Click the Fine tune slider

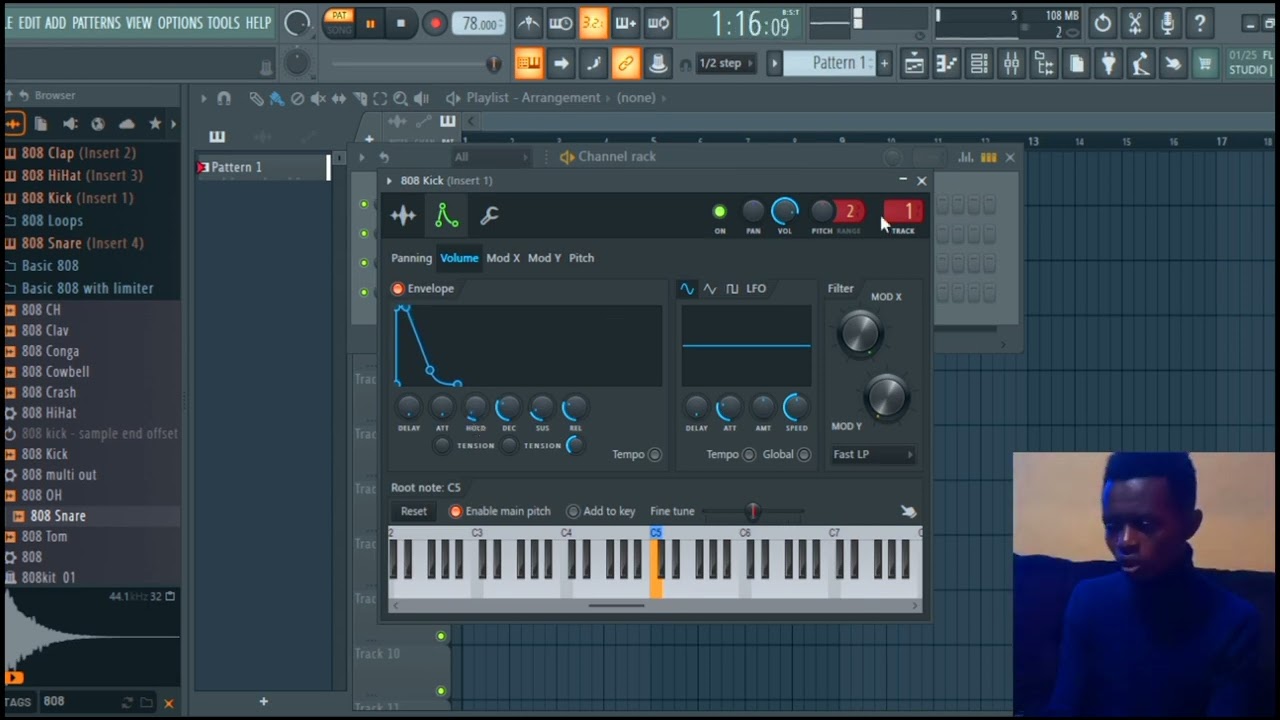tap(753, 511)
